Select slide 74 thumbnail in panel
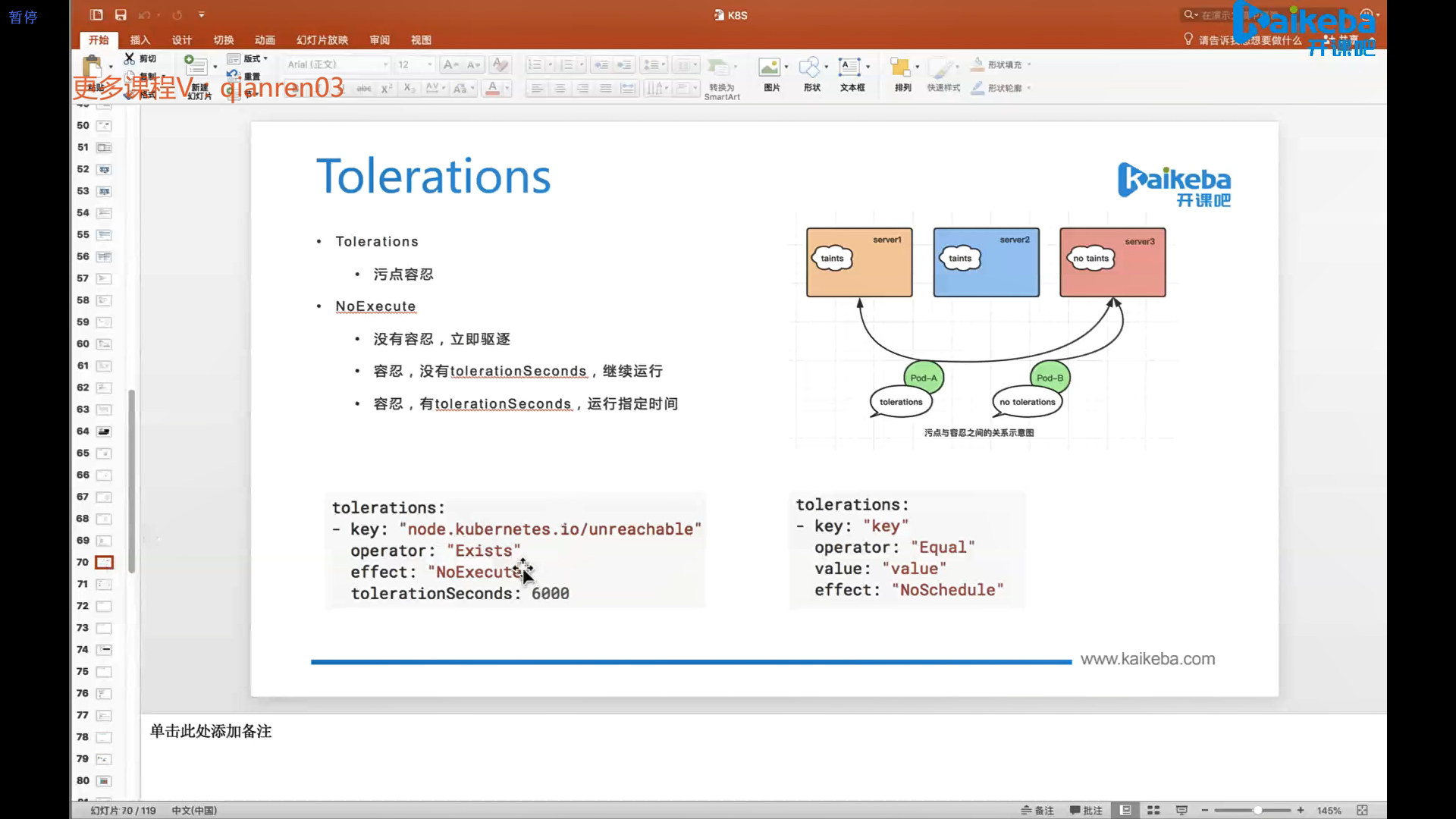The image size is (1456, 819). pyautogui.click(x=105, y=650)
